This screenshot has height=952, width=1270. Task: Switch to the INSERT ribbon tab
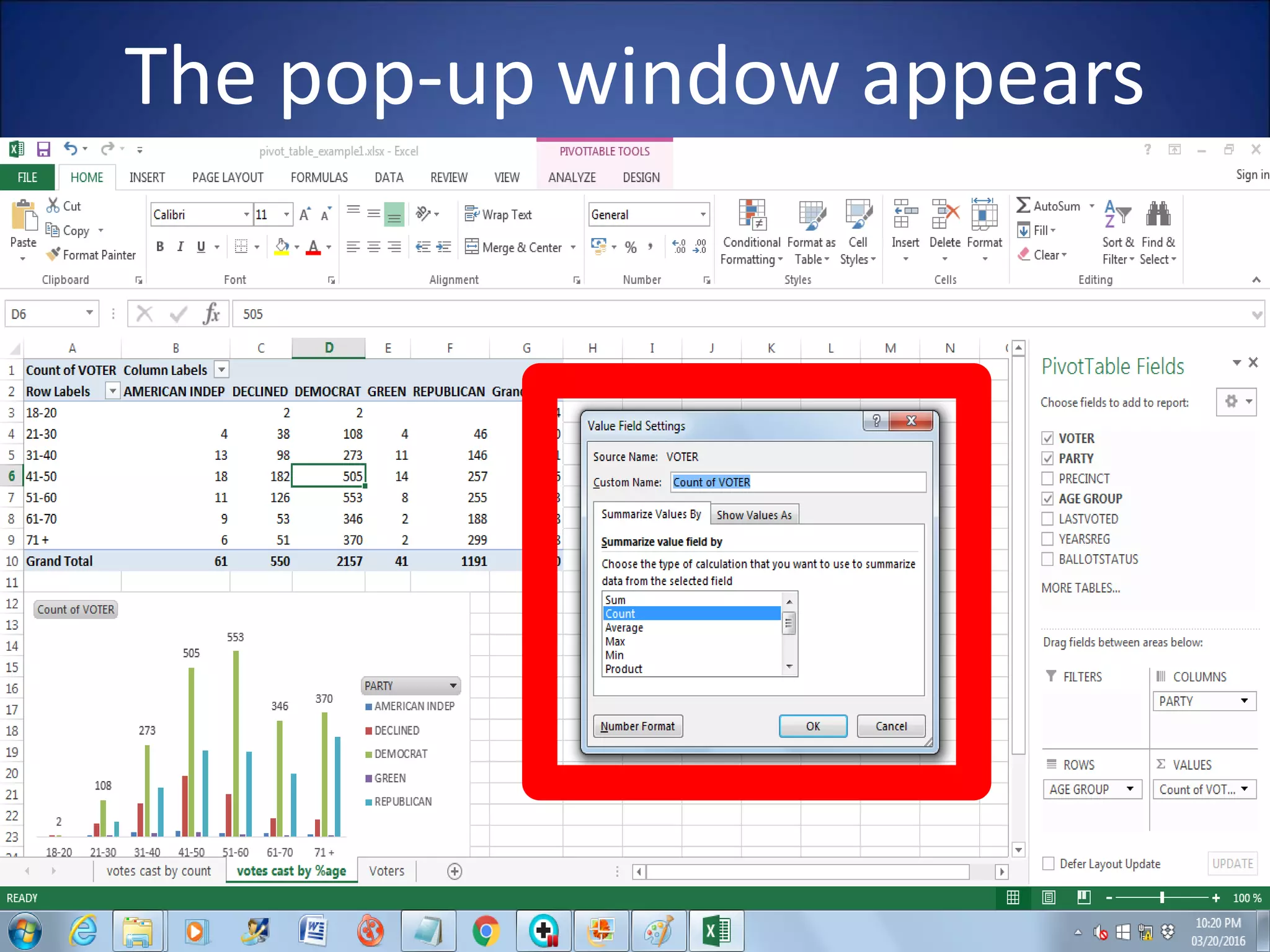(147, 177)
